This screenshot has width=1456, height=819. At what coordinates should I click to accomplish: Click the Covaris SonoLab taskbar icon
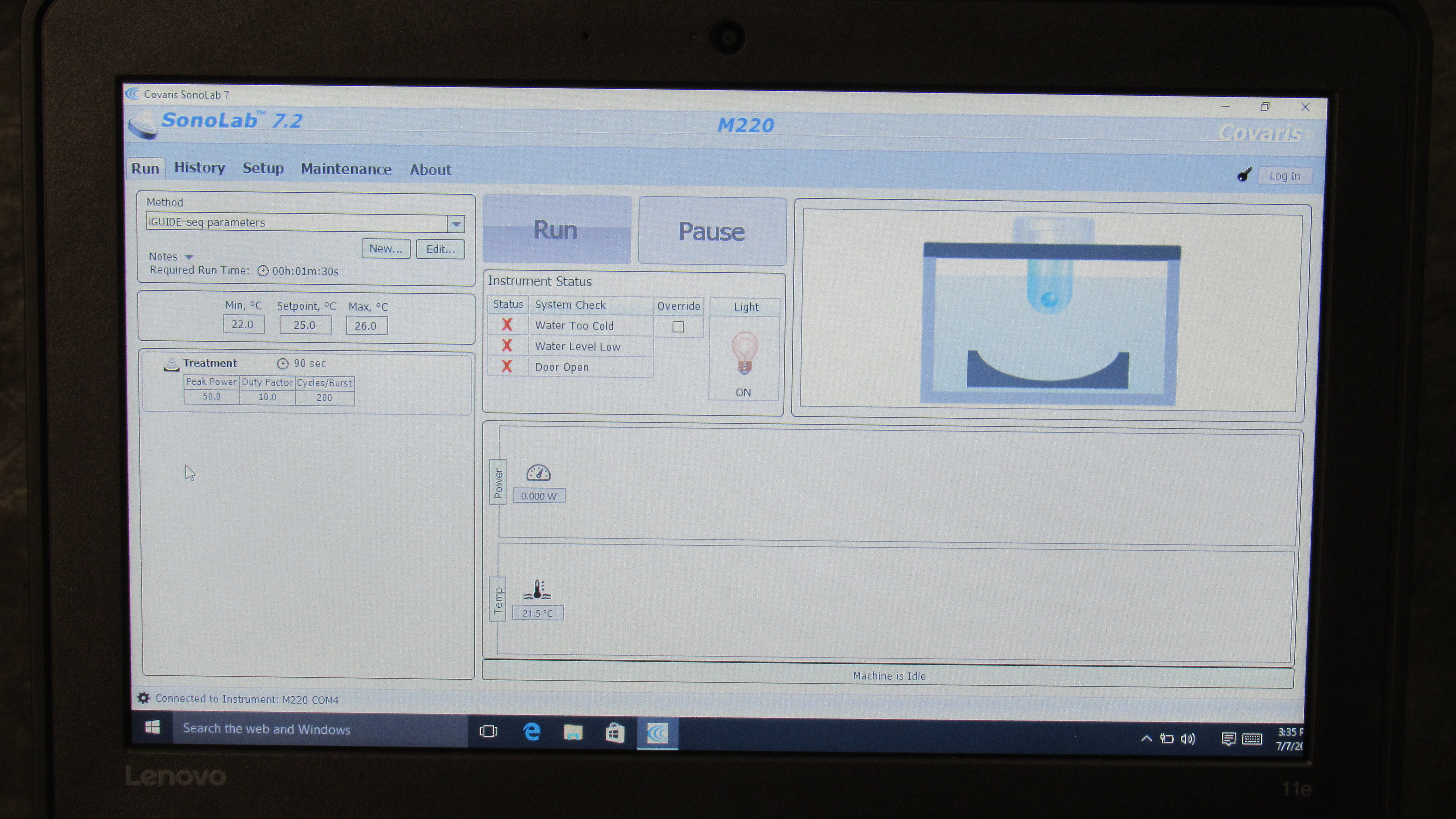pyautogui.click(x=657, y=733)
